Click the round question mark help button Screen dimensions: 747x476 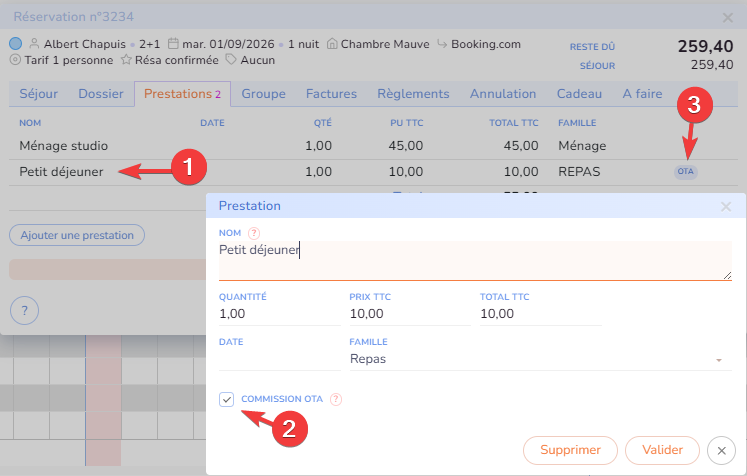[x=25, y=310]
